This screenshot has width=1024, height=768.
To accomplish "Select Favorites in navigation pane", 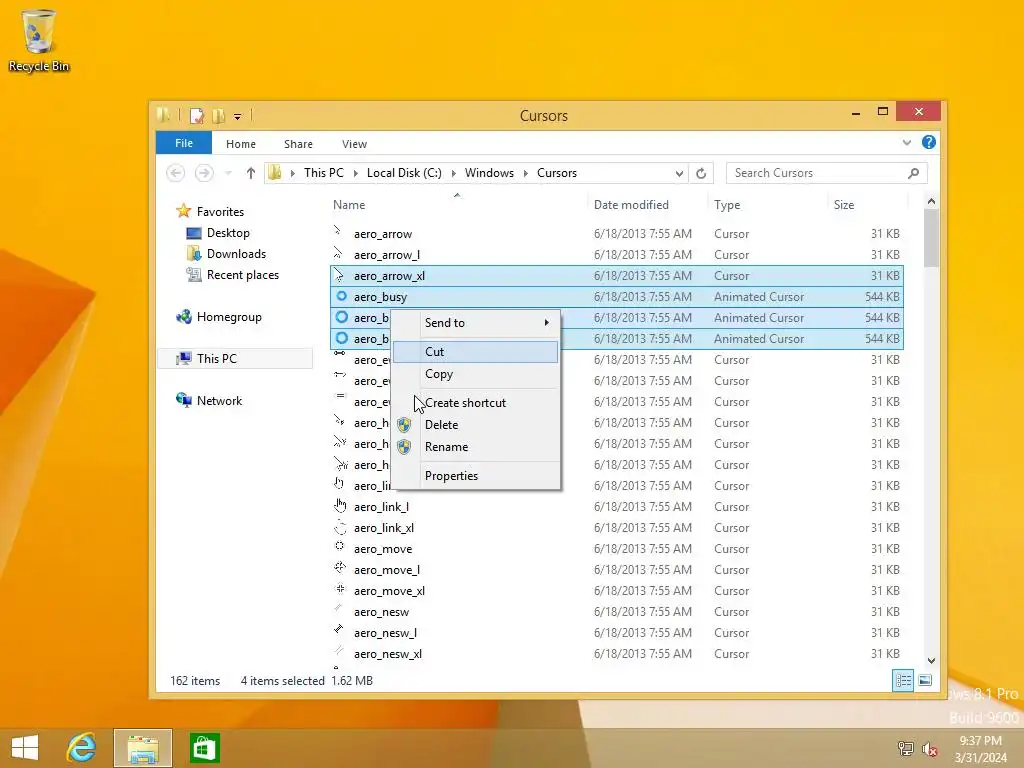I will click(x=220, y=212).
